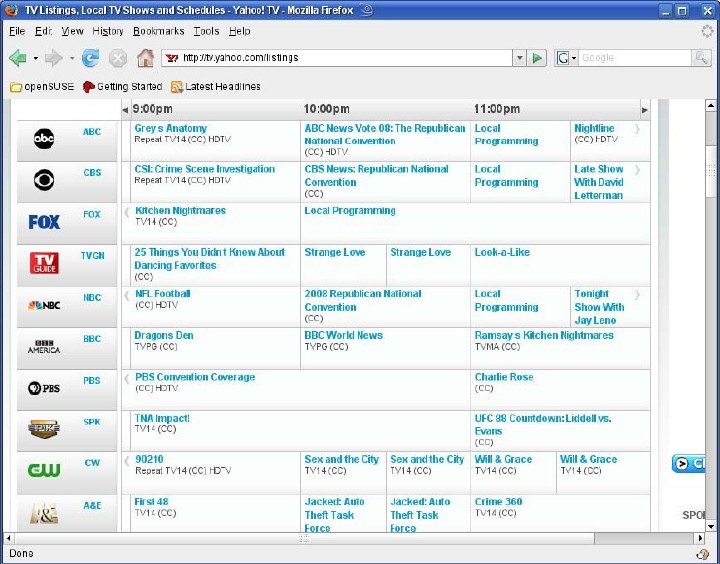This screenshot has height=564, width=720.
Task: Click the CBS eye logo
Action: [x=44, y=180]
